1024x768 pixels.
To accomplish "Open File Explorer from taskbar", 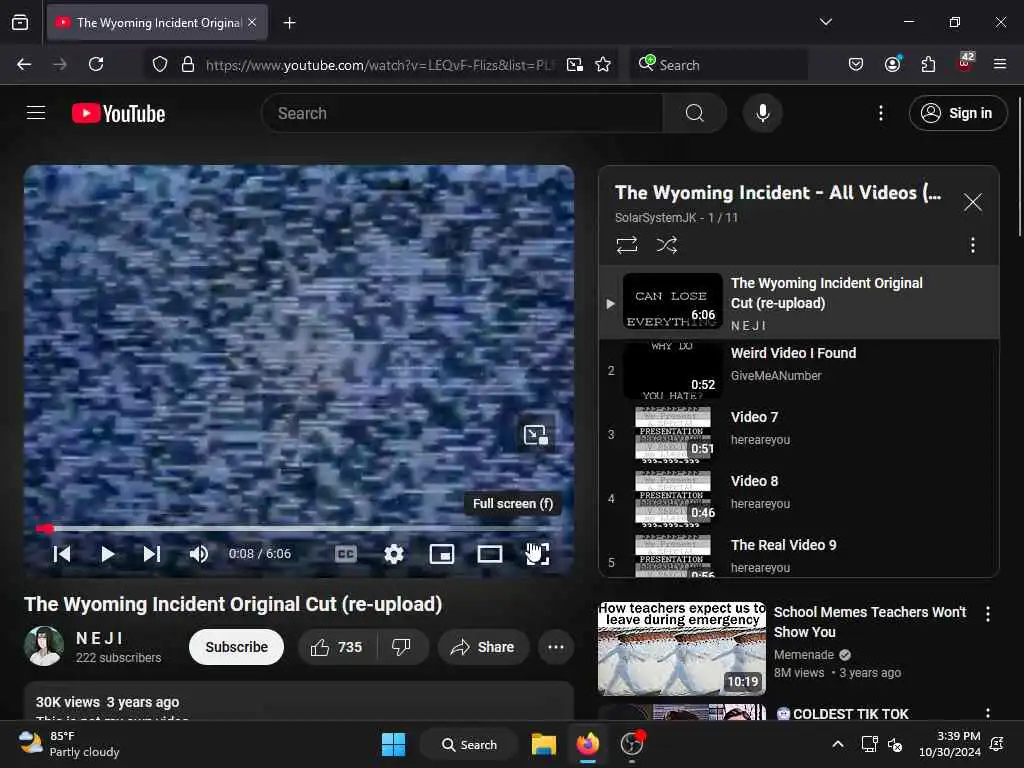I will [x=543, y=744].
